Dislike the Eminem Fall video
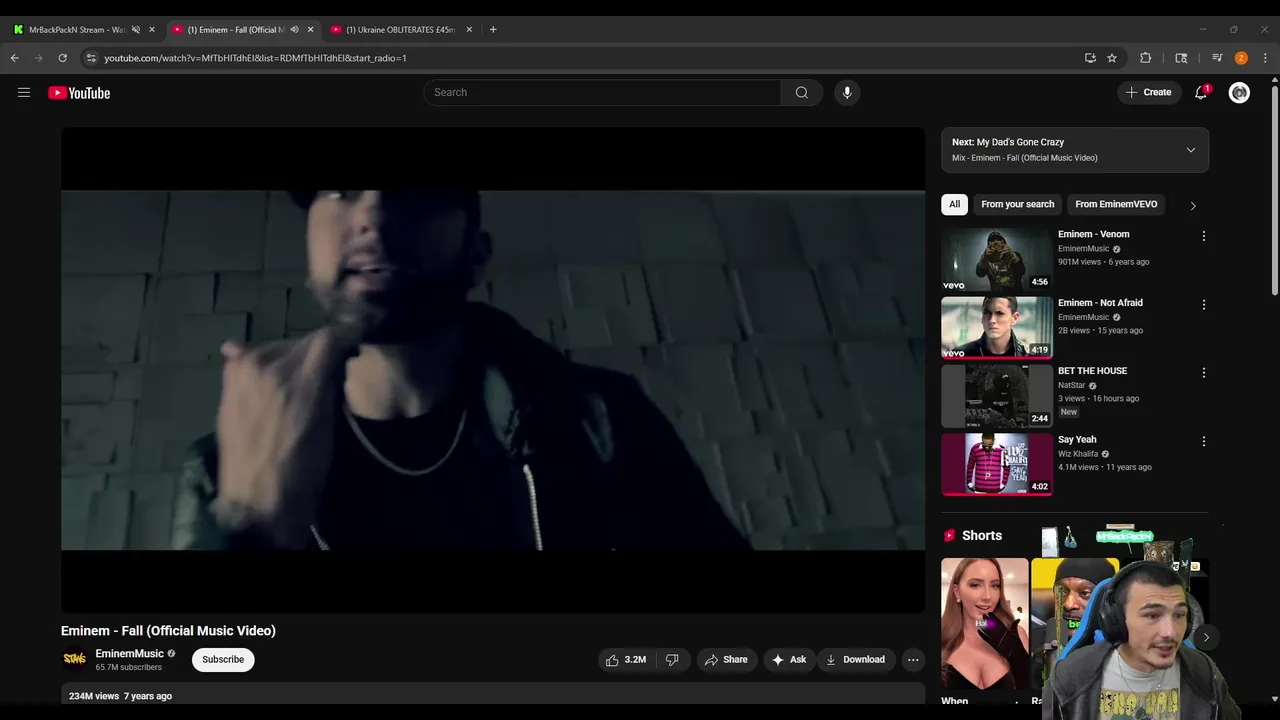The height and width of the screenshot is (720, 1280). coord(672,660)
